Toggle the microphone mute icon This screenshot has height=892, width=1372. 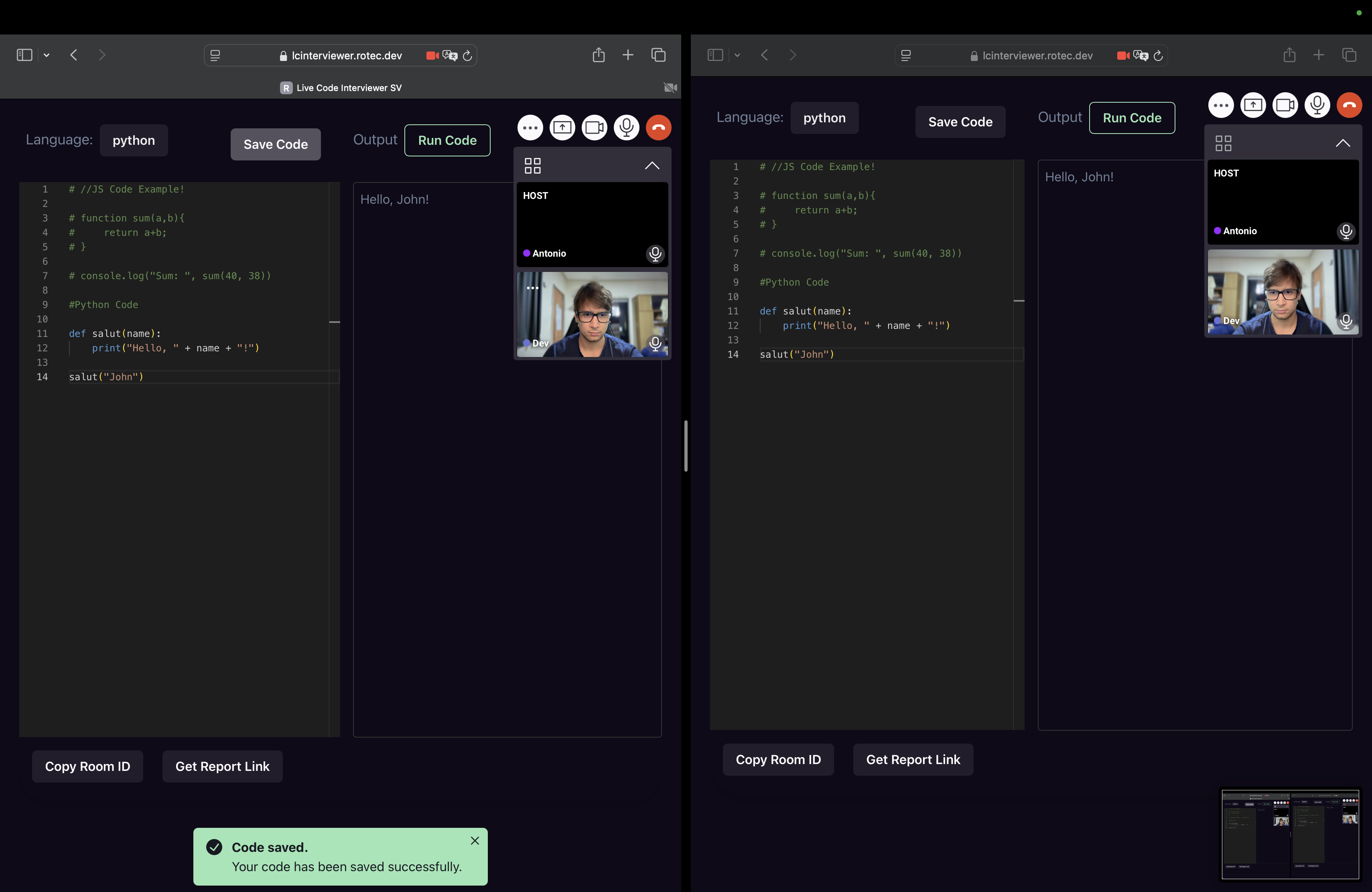626,127
